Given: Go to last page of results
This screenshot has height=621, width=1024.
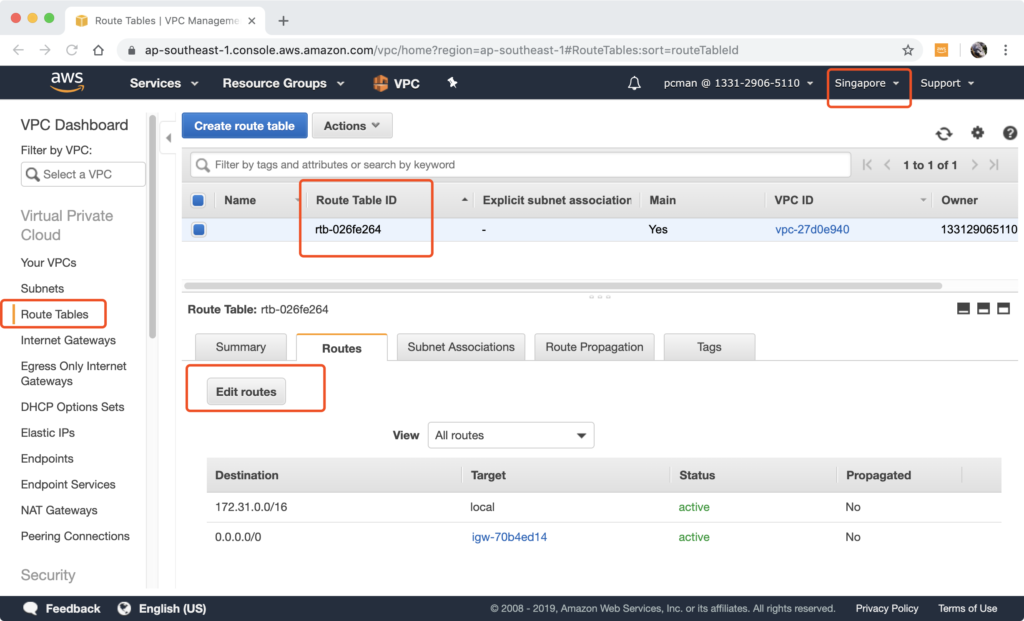Looking at the screenshot, I should click(994, 165).
